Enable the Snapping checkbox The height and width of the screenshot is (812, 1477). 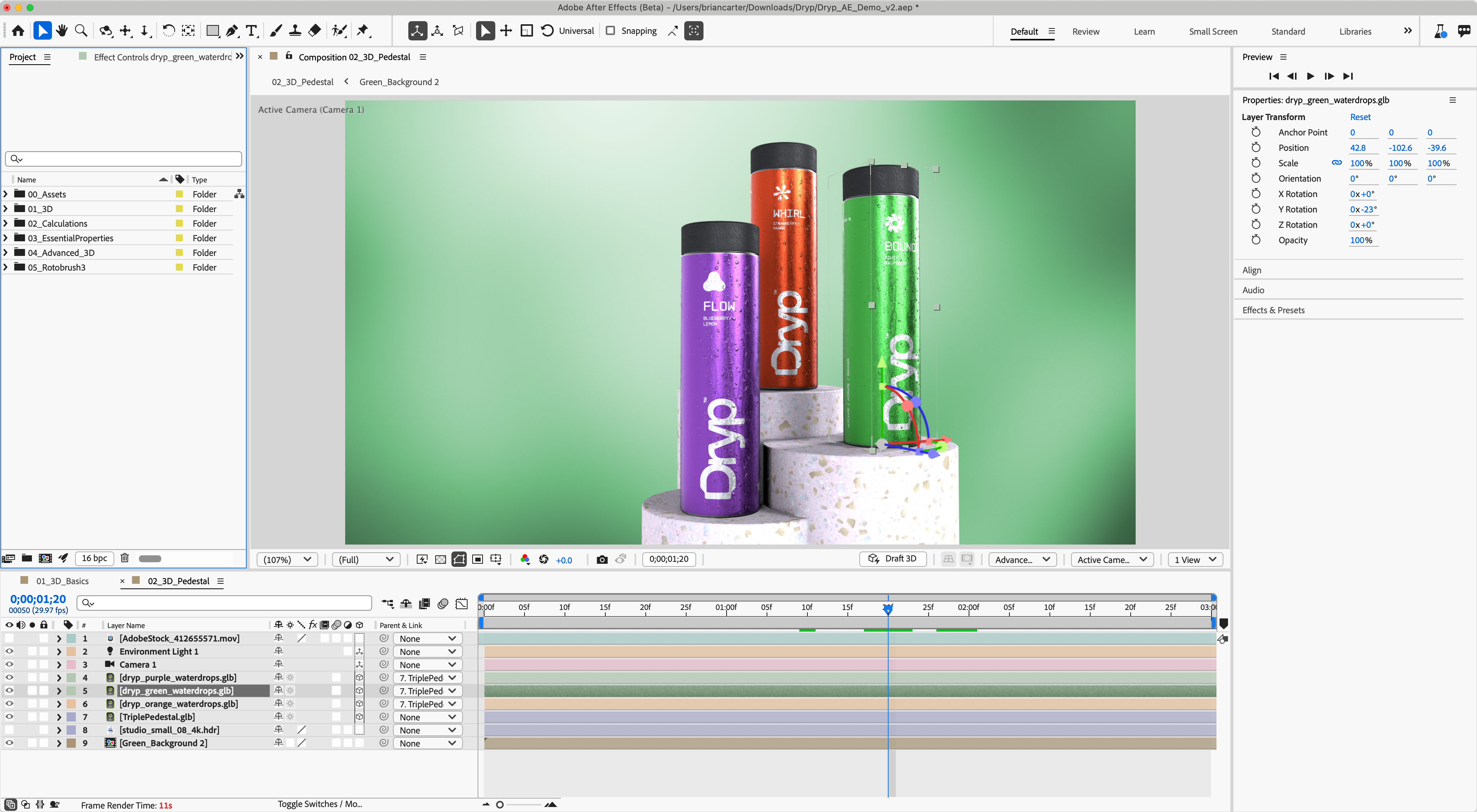click(x=611, y=30)
